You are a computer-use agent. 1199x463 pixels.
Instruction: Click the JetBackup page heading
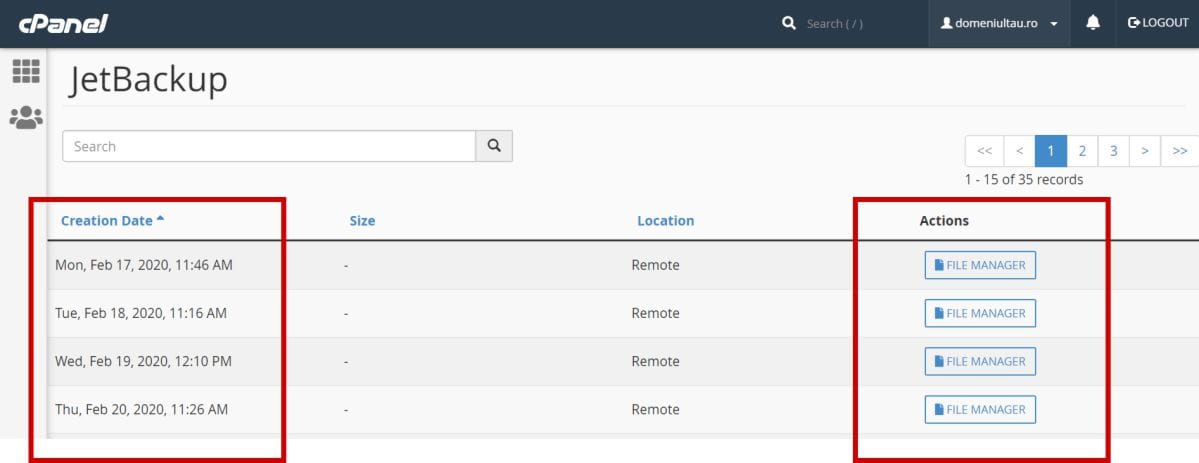148,80
